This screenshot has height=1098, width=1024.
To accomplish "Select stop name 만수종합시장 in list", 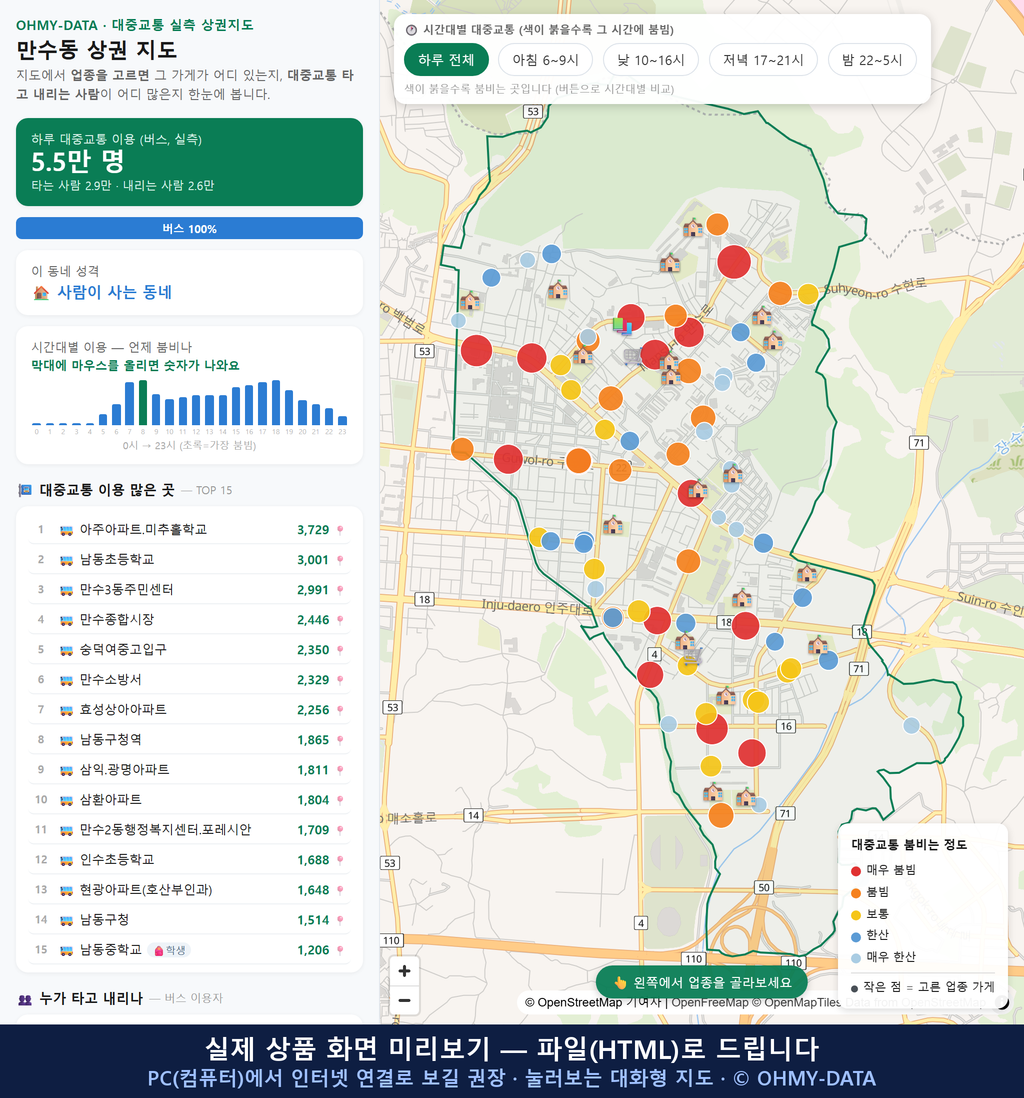I will coord(116,620).
